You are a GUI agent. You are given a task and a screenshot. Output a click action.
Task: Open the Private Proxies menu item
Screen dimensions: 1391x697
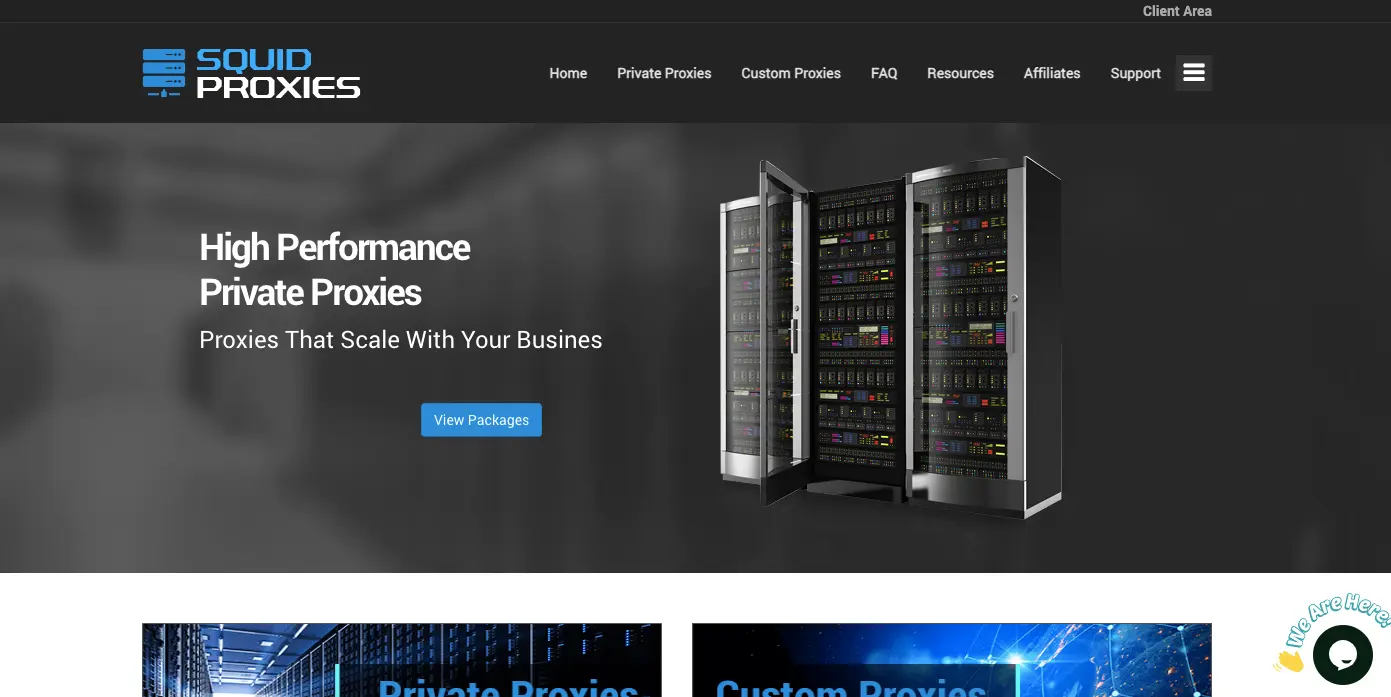(664, 73)
